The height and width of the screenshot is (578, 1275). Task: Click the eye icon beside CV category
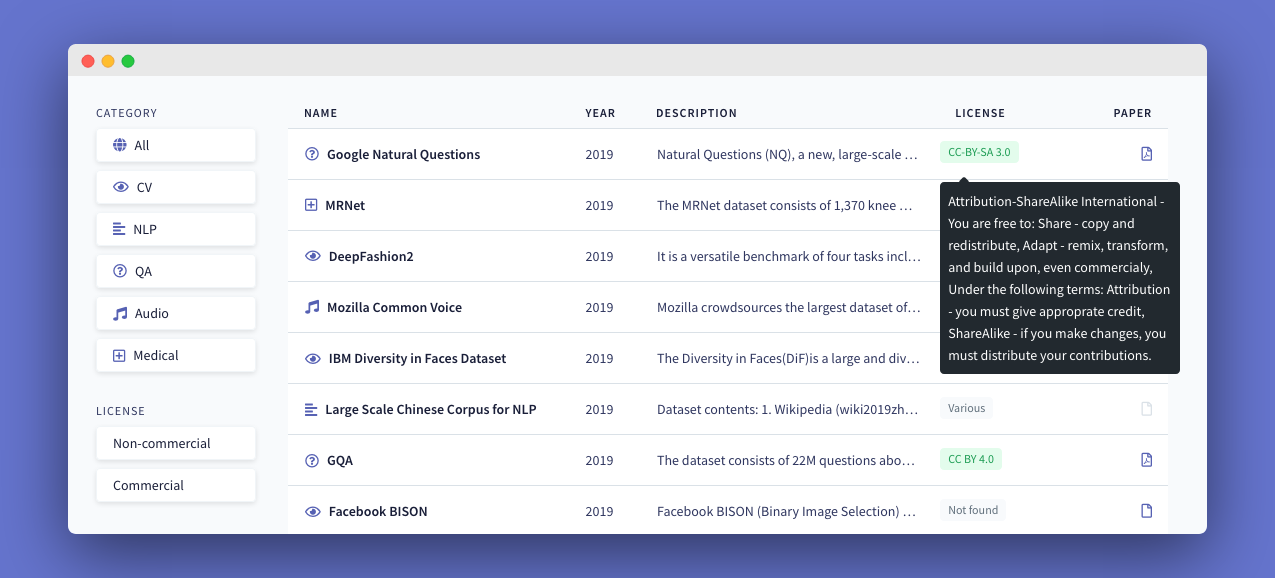click(119, 187)
